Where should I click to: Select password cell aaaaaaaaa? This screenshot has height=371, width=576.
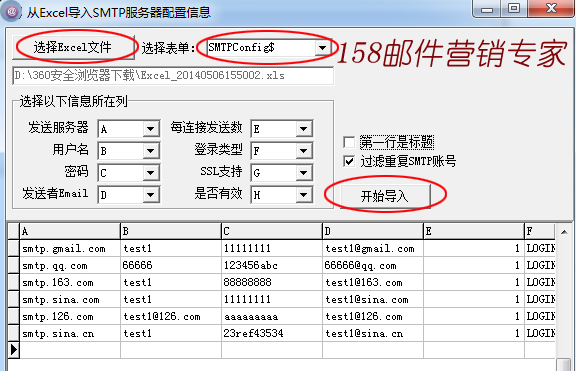click(x=272, y=316)
